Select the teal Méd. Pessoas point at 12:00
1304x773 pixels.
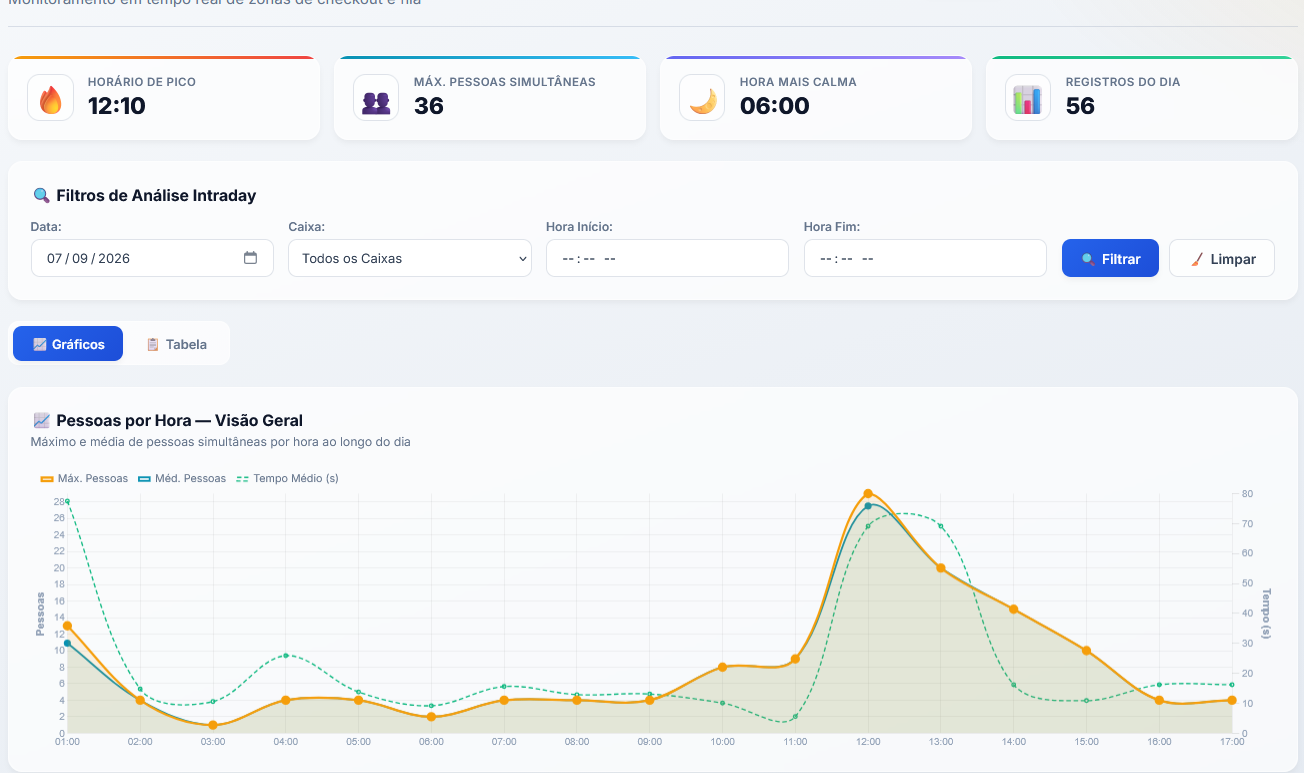click(868, 506)
